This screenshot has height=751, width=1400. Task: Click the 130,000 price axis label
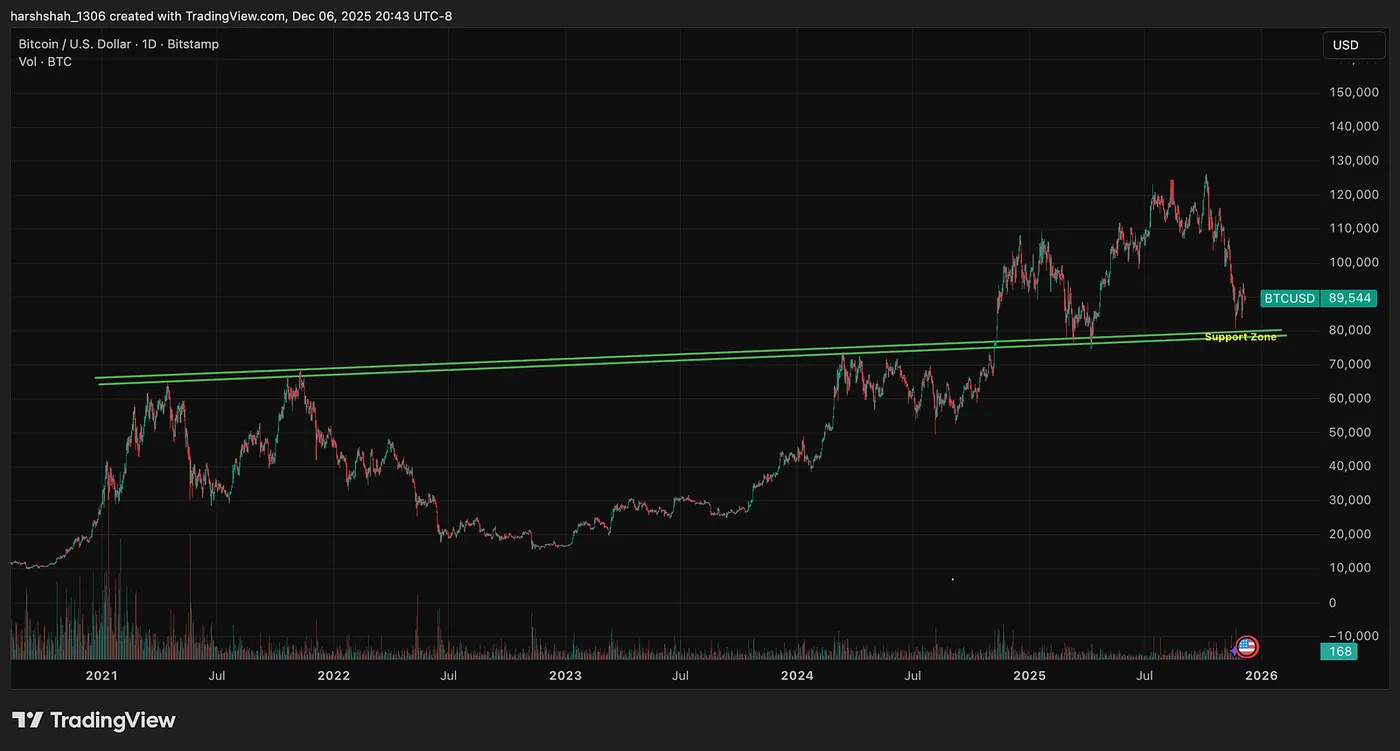[x=1352, y=160]
